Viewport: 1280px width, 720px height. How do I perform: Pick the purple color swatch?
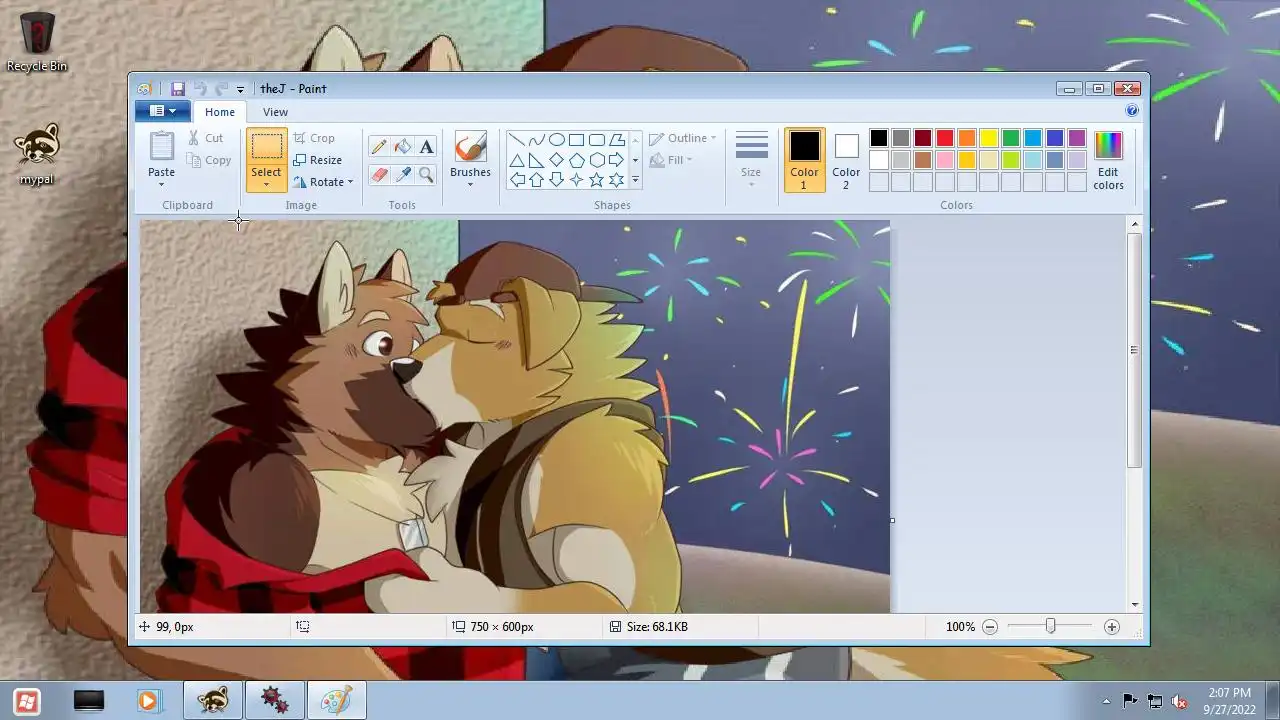(1077, 138)
